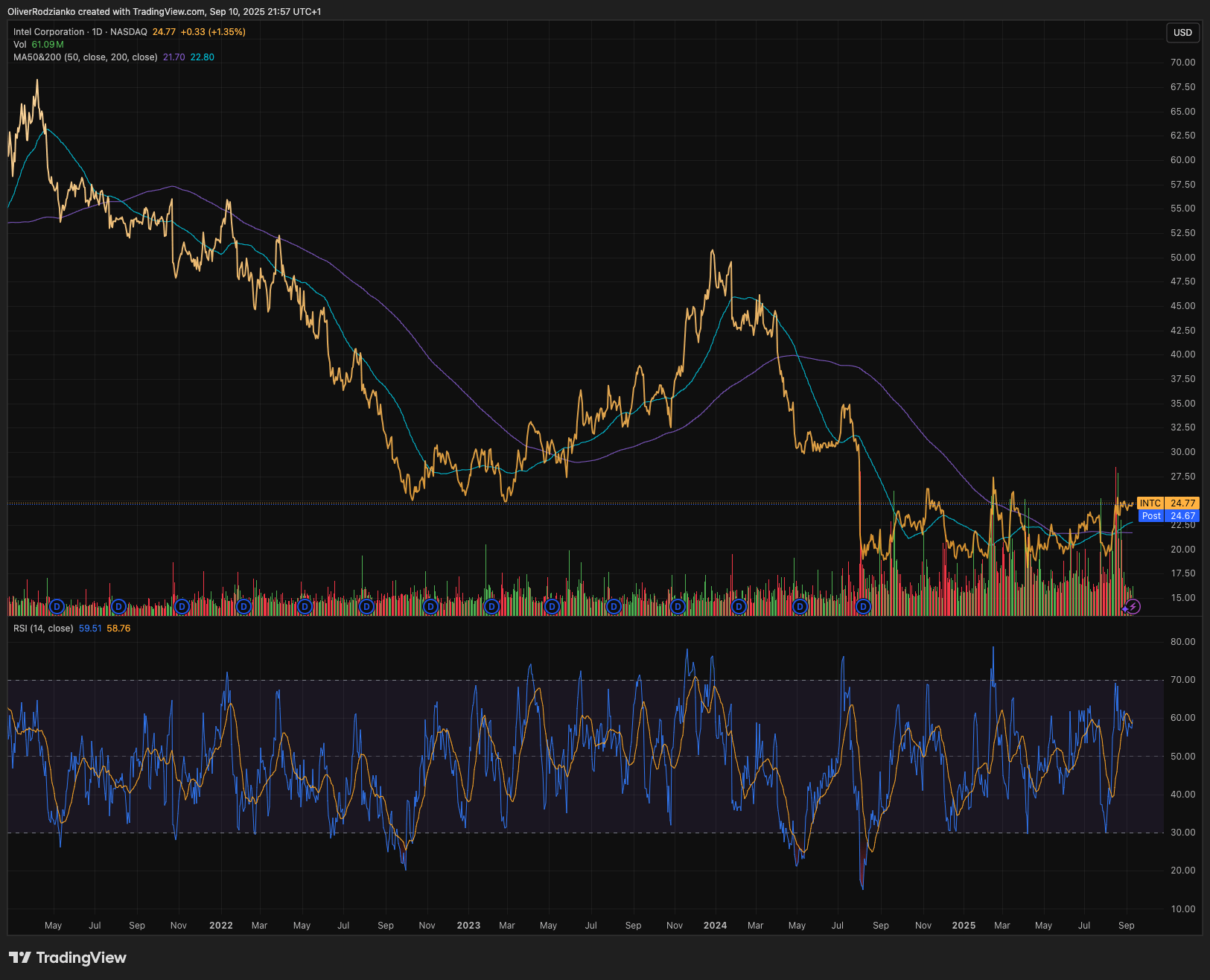The image size is (1210, 980).
Task: Open the USD currency selector
Action: click(1182, 32)
